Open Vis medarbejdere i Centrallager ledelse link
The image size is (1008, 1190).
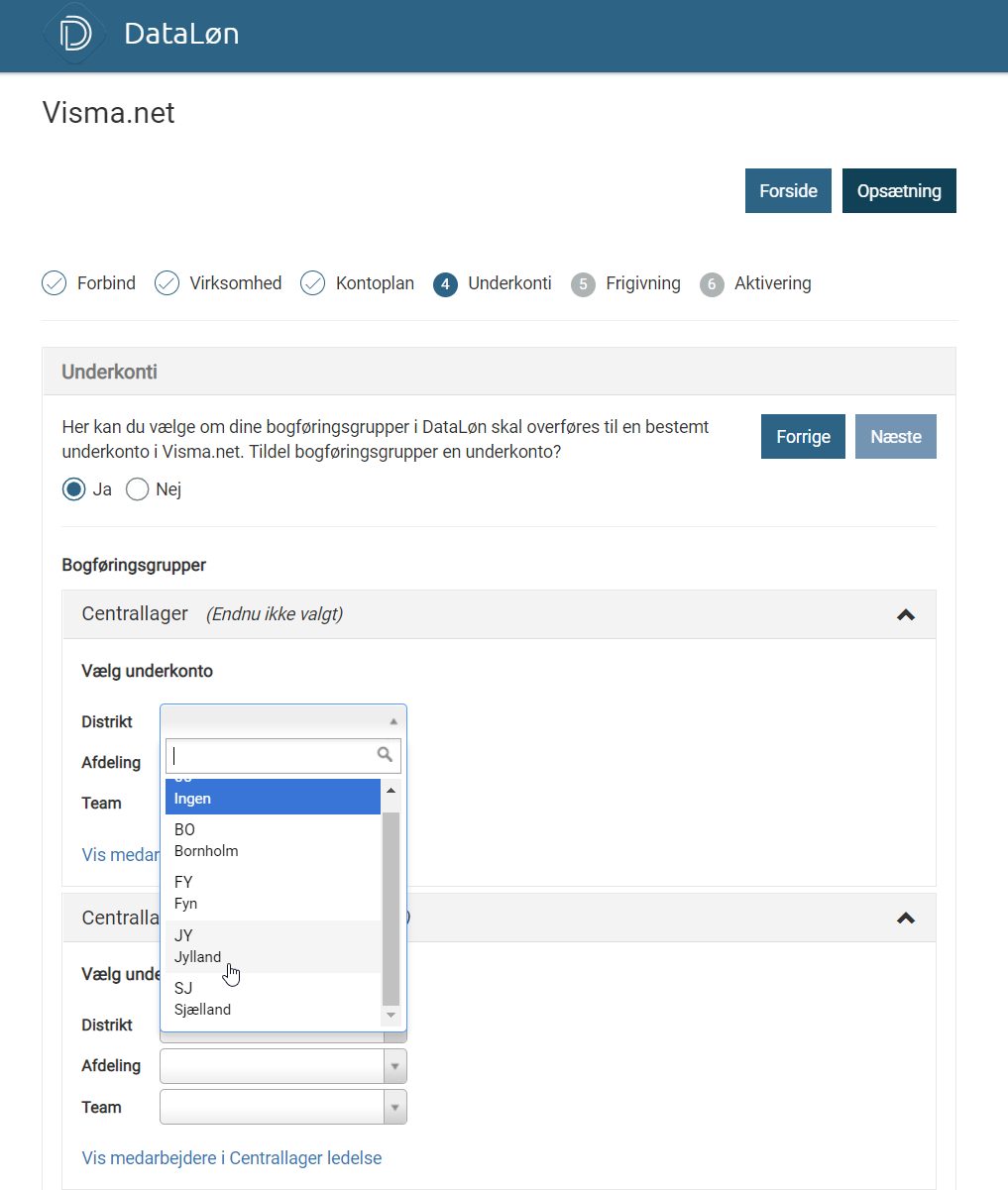tap(231, 1157)
